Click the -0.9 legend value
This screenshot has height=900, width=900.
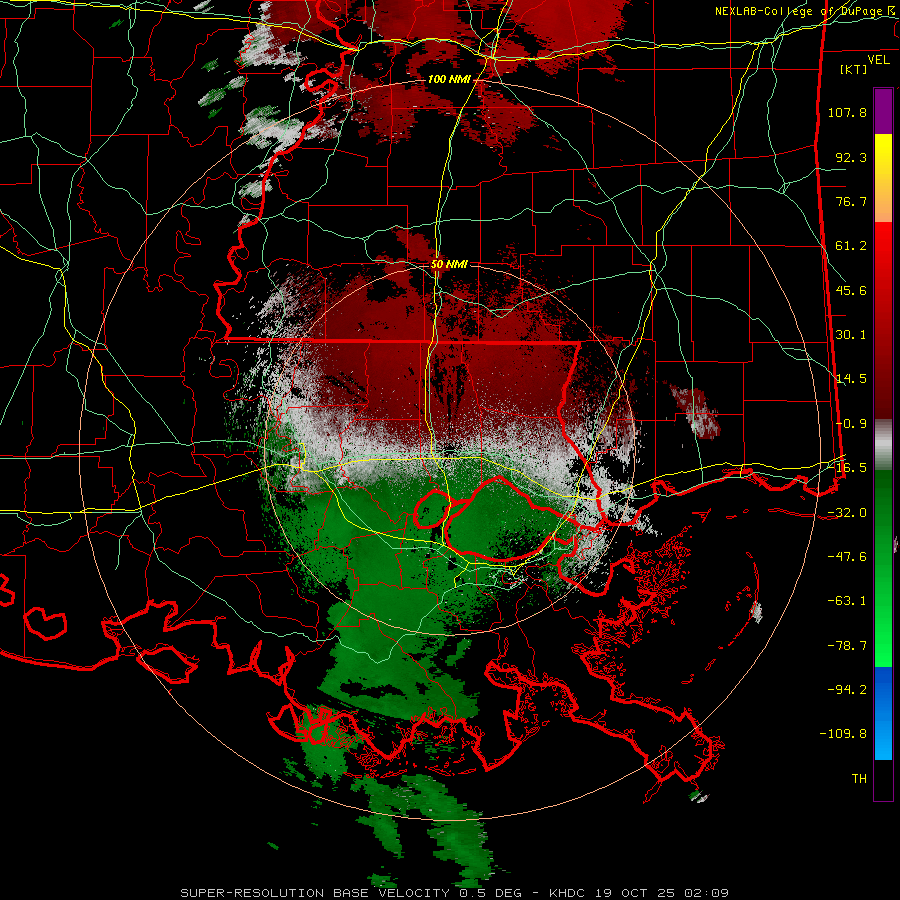(x=851, y=424)
